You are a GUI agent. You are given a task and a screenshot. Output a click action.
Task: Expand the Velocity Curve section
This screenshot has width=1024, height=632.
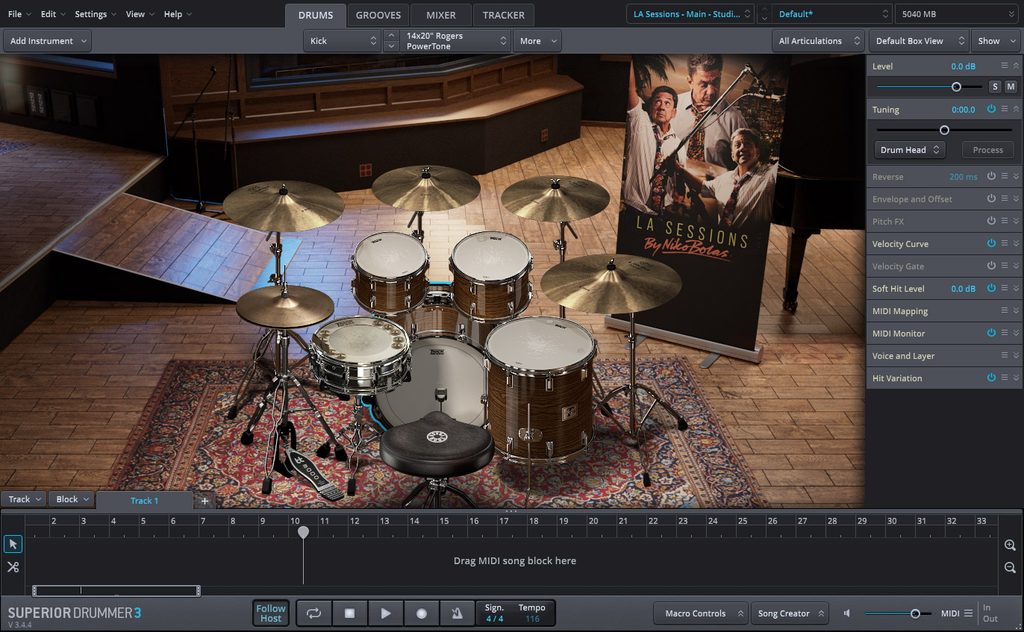pyautogui.click(x=1016, y=244)
